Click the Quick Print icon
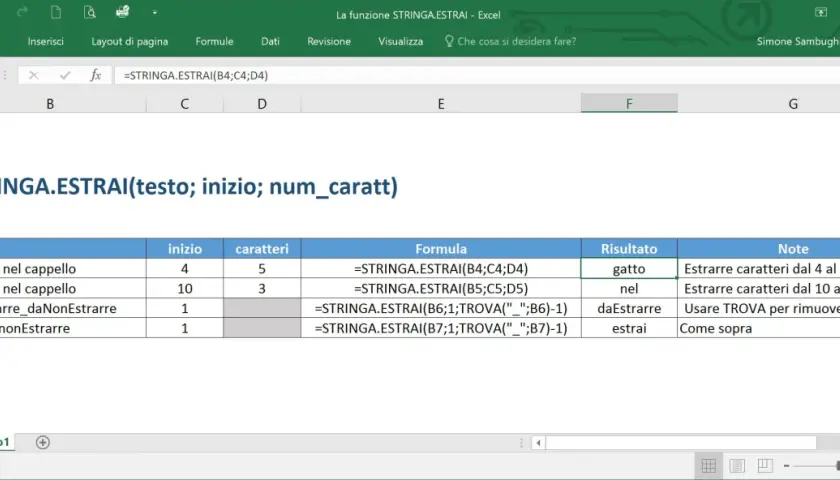Screen dimensions: 840x480 (x=123, y=11)
